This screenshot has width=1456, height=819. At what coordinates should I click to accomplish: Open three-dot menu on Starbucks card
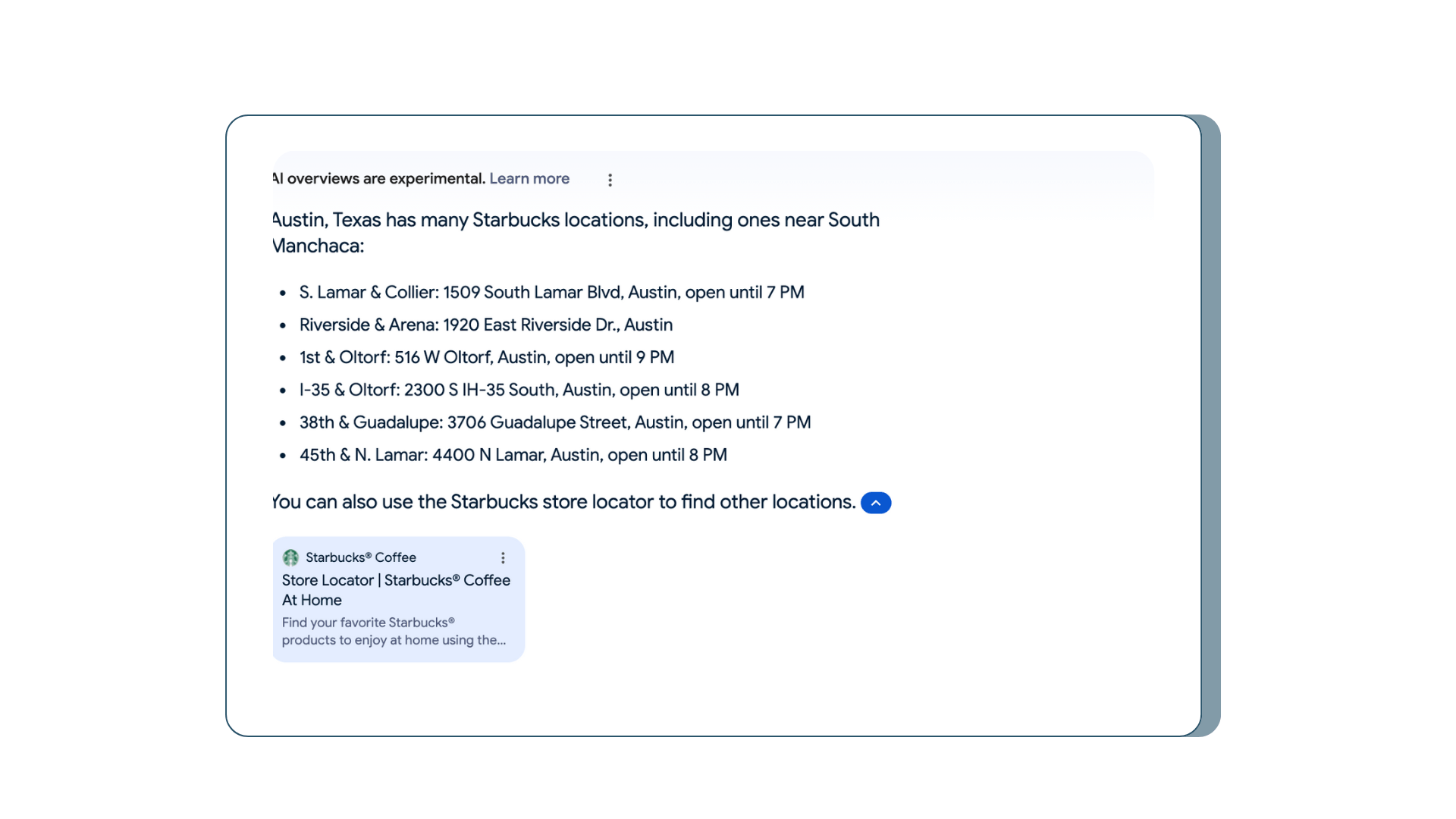pyautogui.click(x=503, y=558)
